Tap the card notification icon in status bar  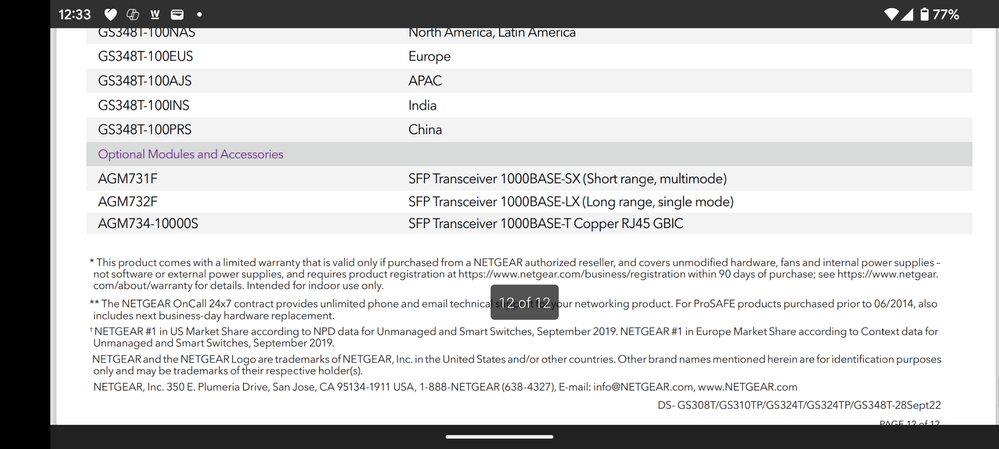[177, 14]
